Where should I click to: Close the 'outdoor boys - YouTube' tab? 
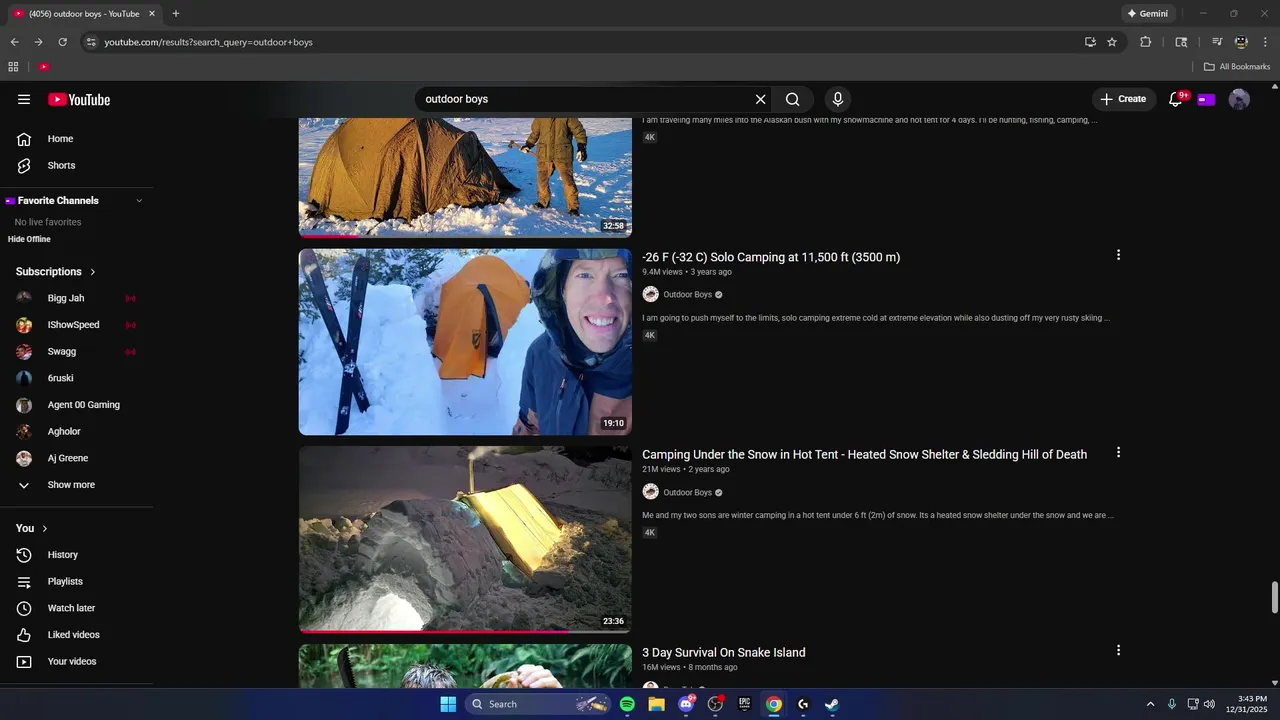pos(153,14)
